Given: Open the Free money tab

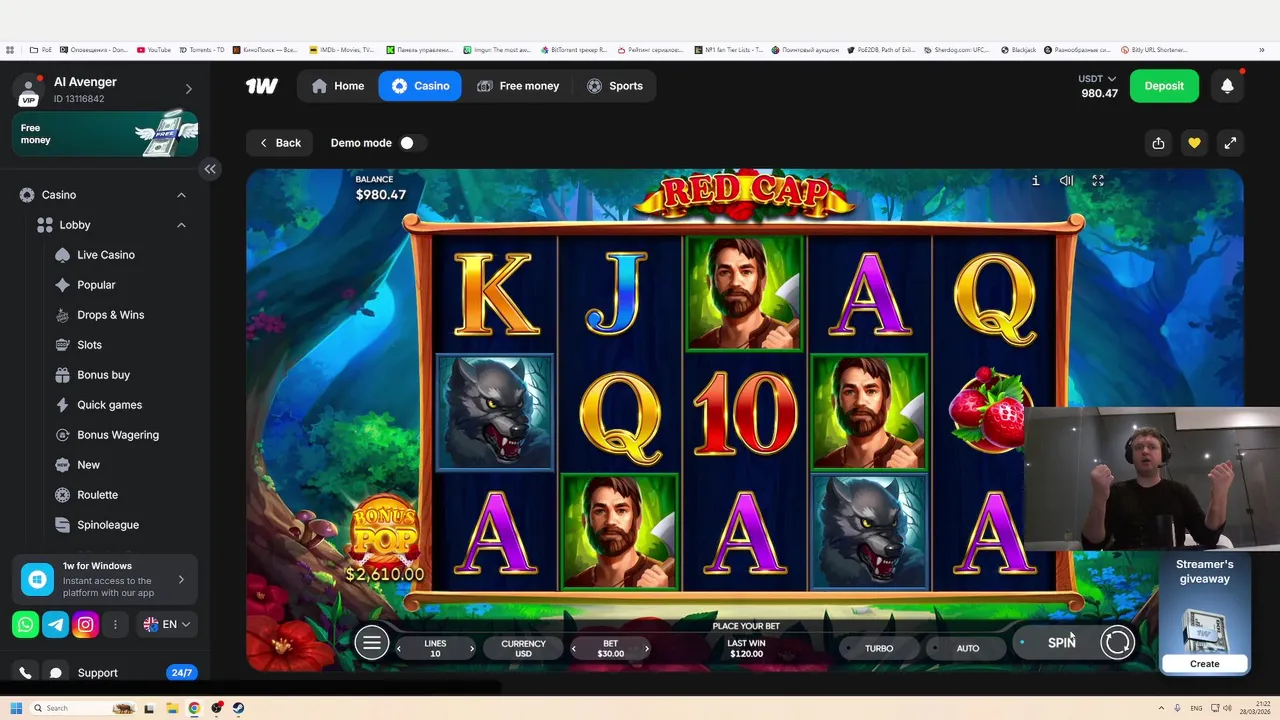Looking at the screenshot, I should click(x=518, y=86).
